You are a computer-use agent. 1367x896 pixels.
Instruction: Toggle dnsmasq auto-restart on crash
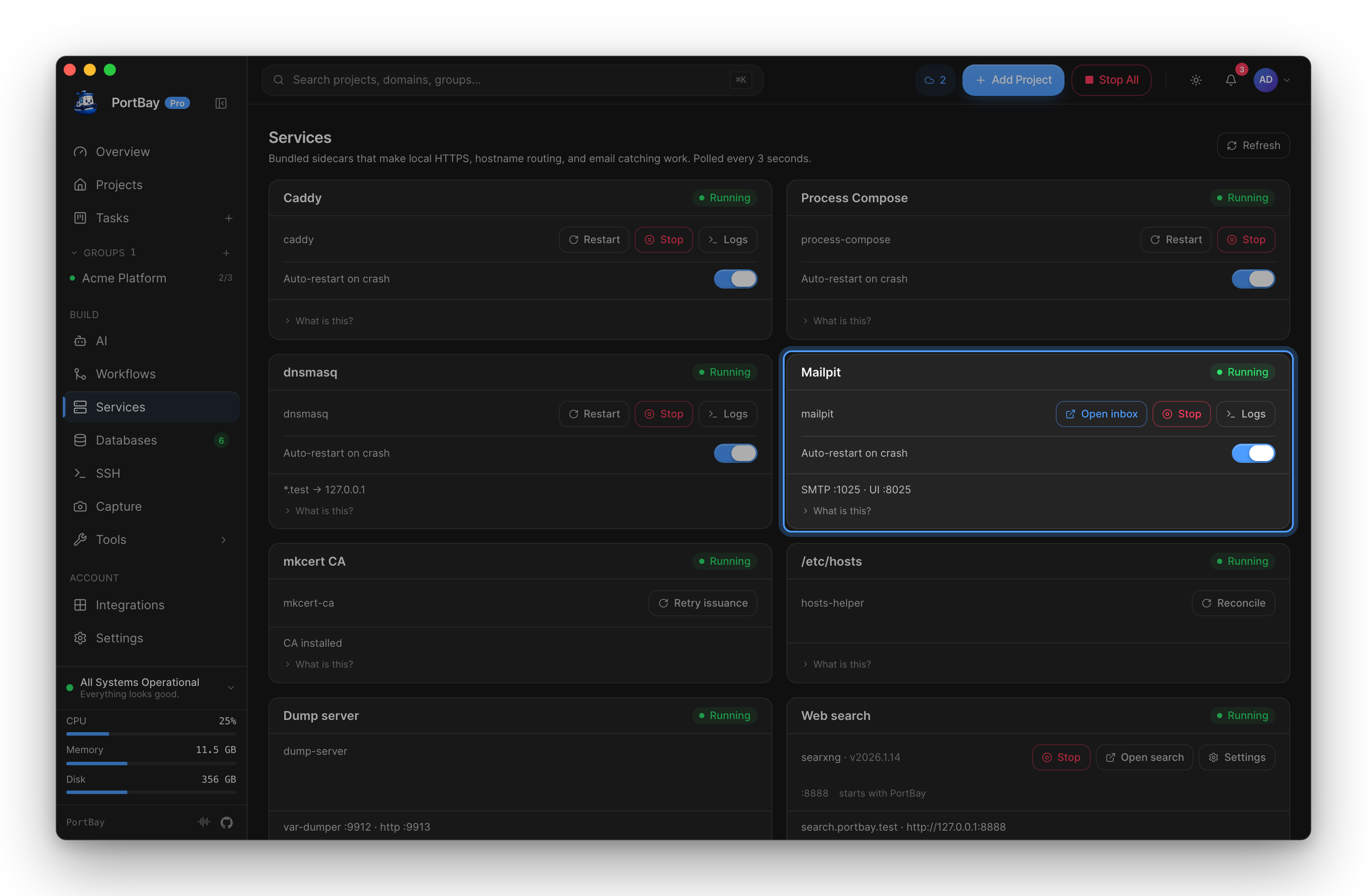[735, 453]
